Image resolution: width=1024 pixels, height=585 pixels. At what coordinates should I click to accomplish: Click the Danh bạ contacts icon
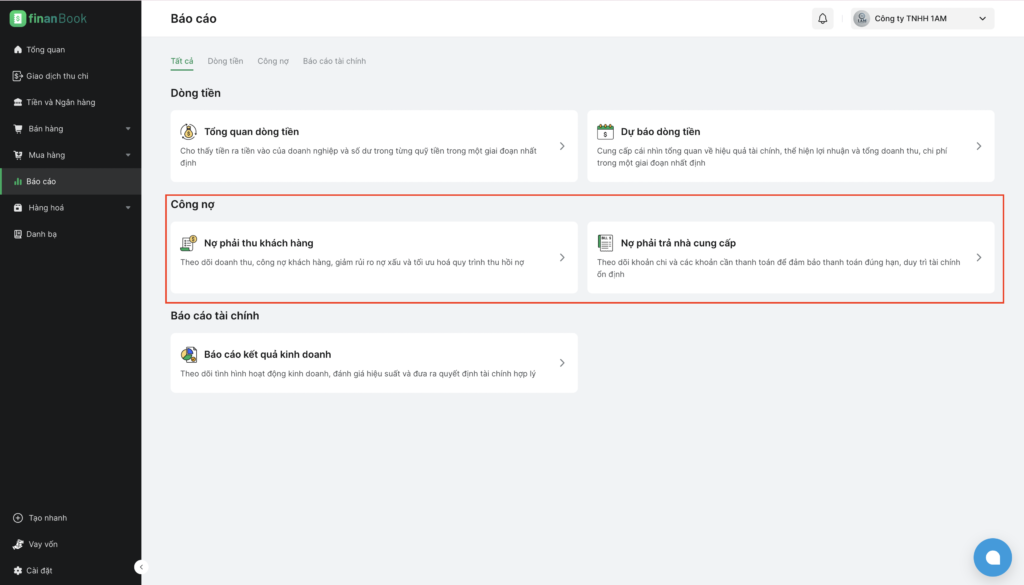[18, 234]
